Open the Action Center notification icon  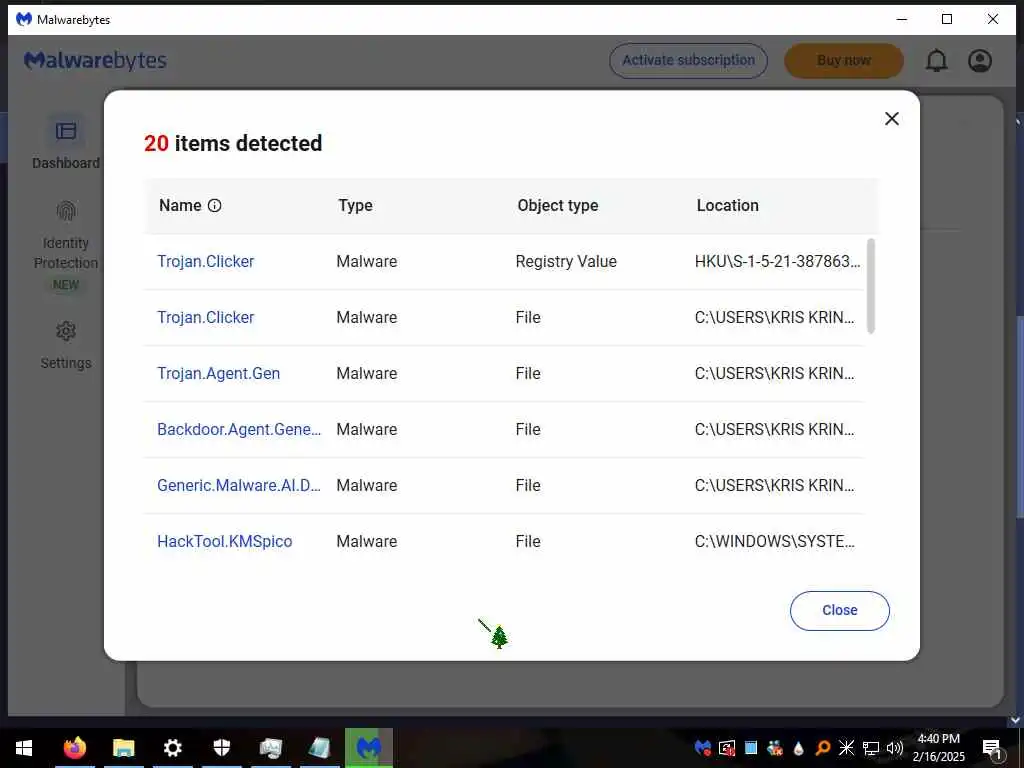pos(992,749)
